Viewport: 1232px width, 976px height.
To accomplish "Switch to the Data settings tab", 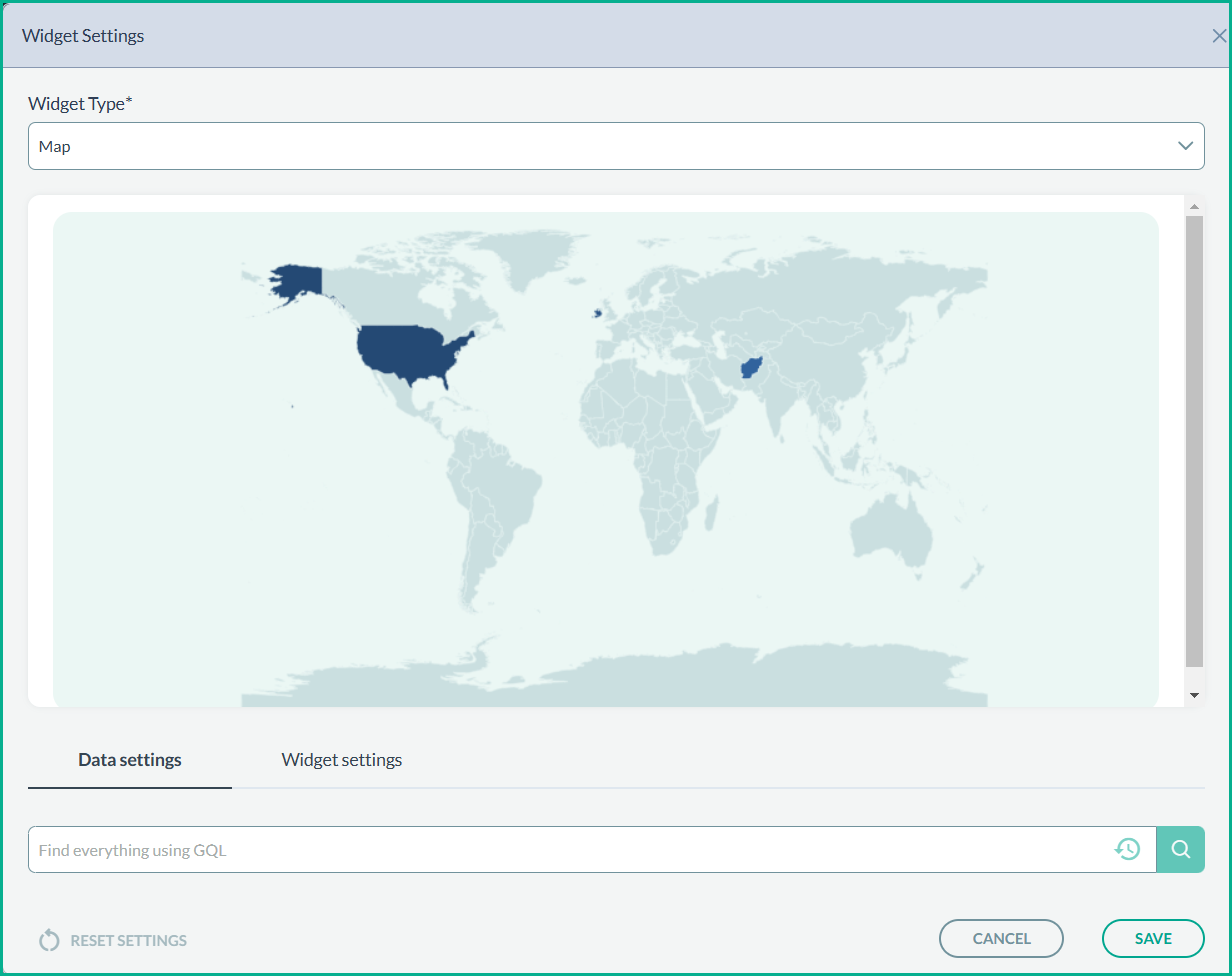I will point(130,760).
